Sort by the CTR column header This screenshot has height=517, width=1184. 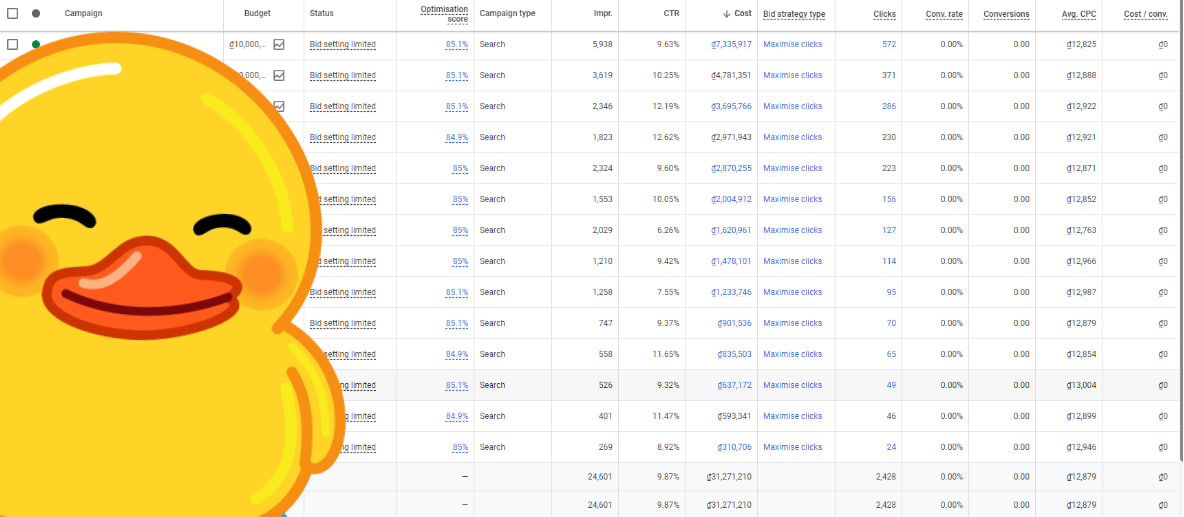[671, 14]
